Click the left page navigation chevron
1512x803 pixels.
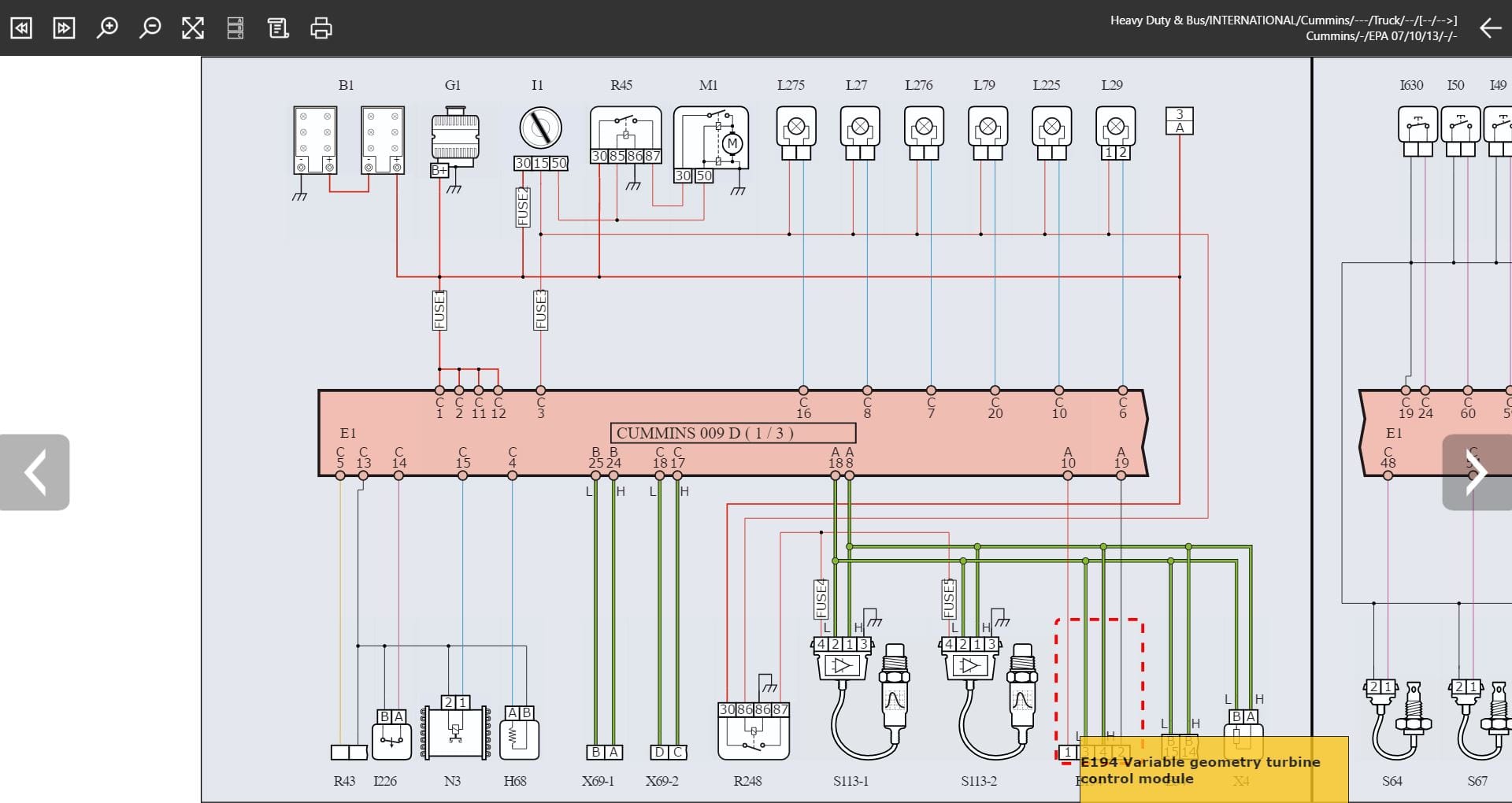point(35,472)
